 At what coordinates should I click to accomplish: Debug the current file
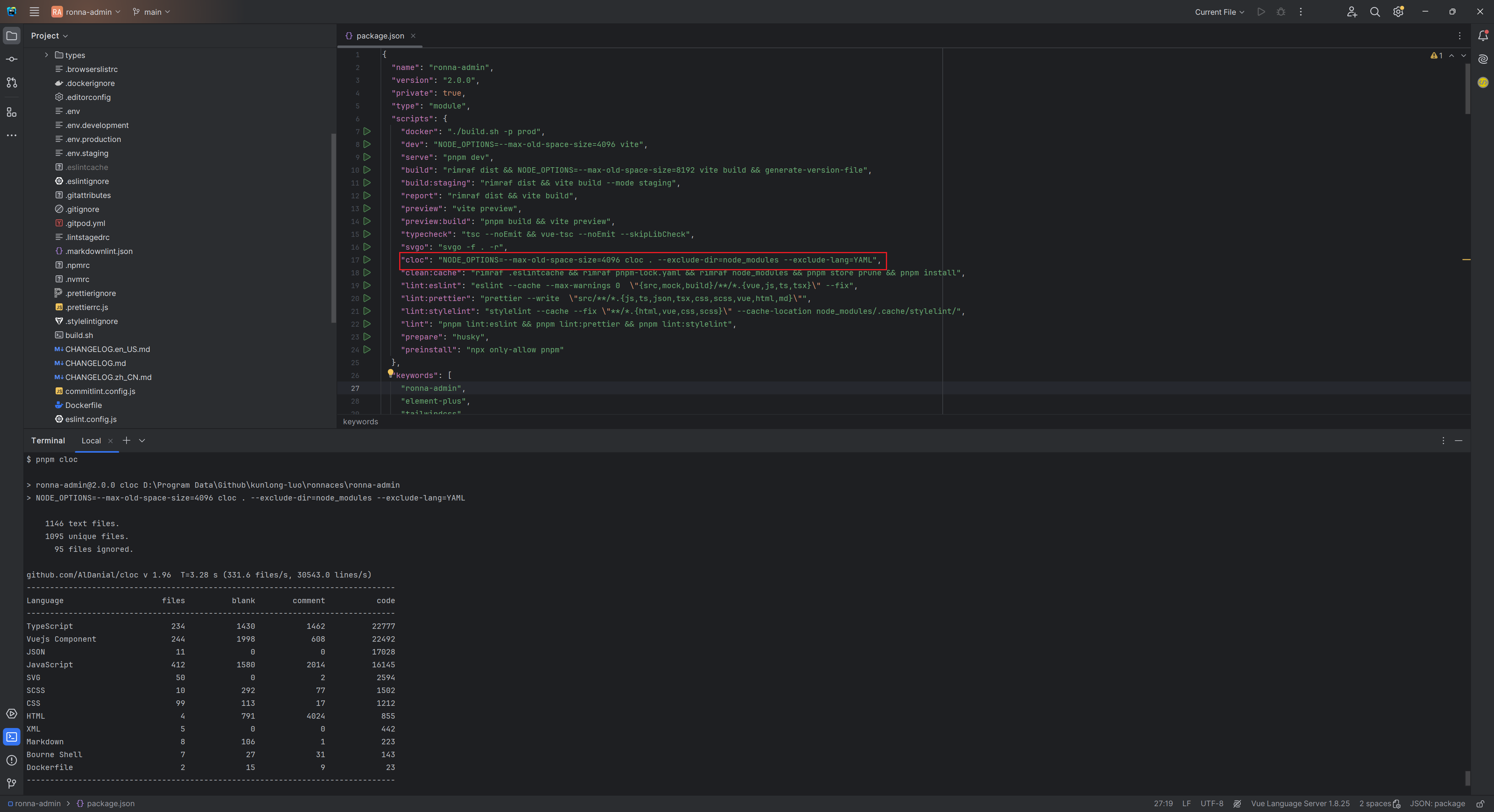1281,12
